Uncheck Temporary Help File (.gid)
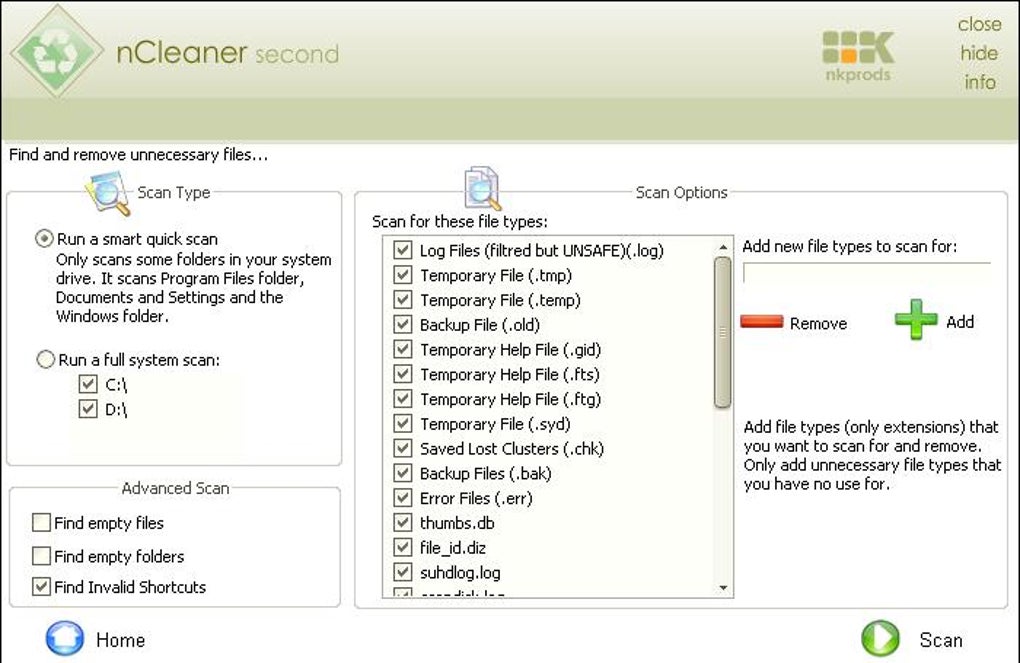Screen dimensions: 1020x663 pyautogui.click(x=403, y=349)
